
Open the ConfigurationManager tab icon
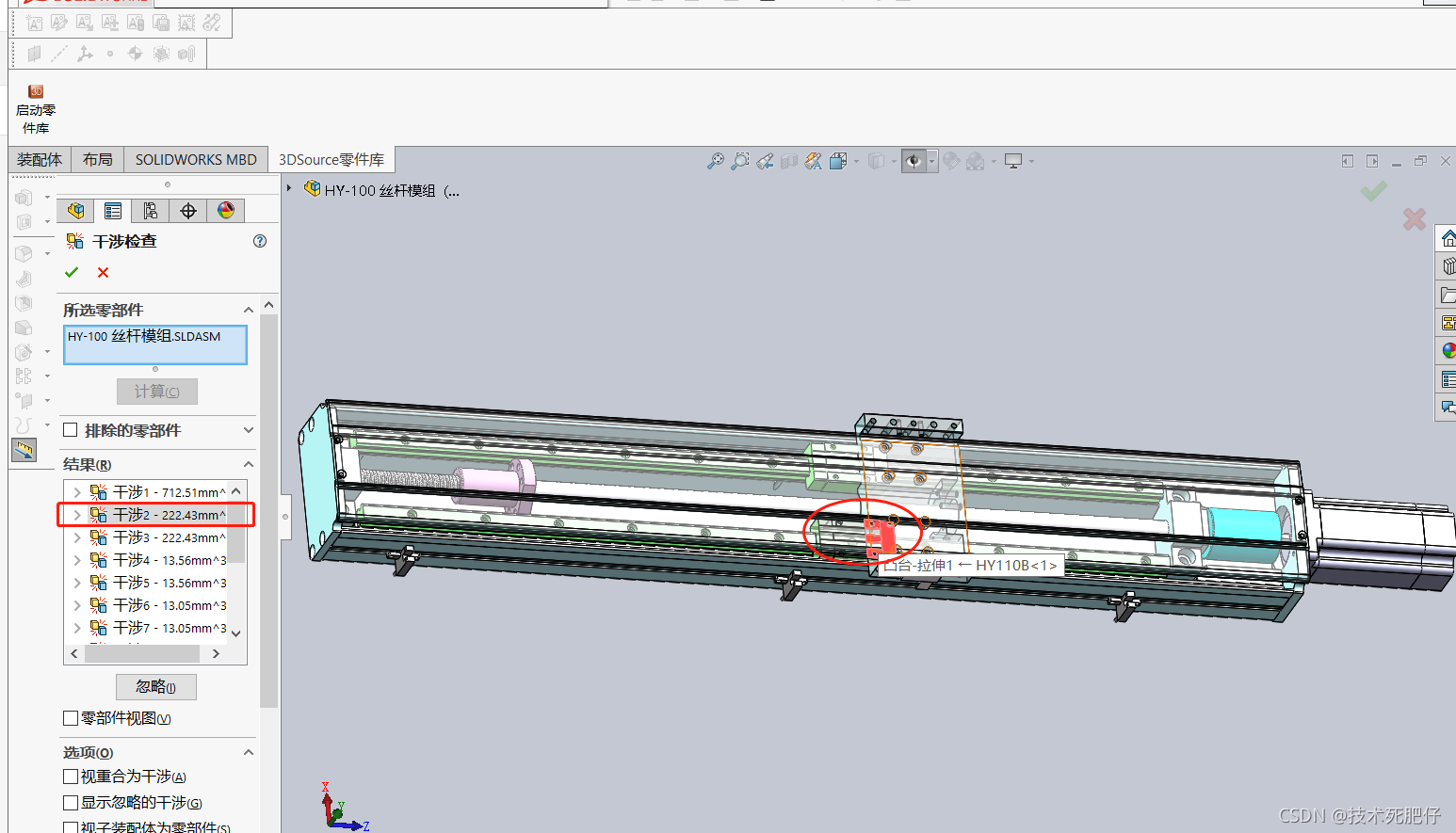tap(151, 211)
